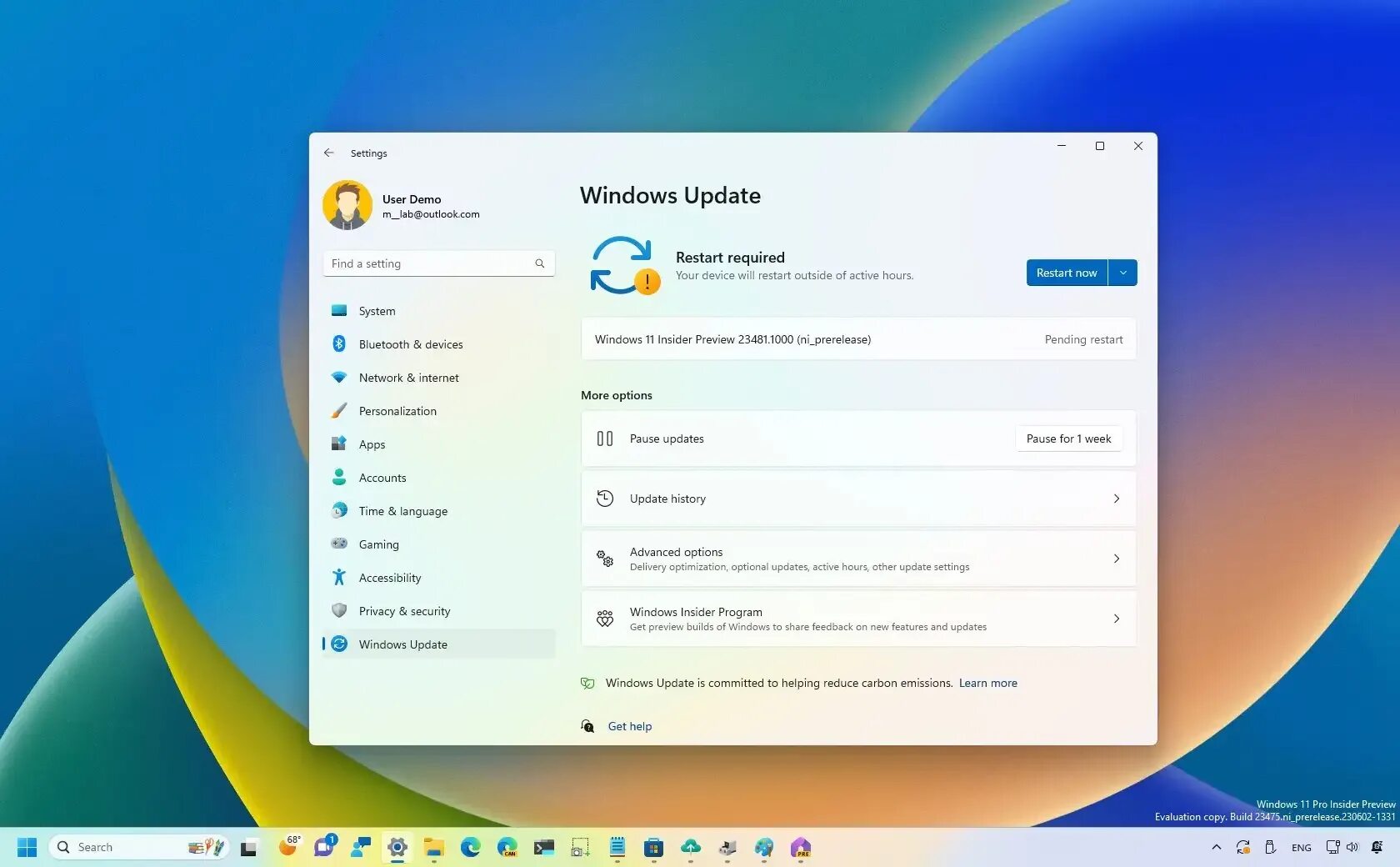The height and width of the screenshot is (867, 1400).
Task: Click the Windows Update tray icon
Action: coord(1243,847)
